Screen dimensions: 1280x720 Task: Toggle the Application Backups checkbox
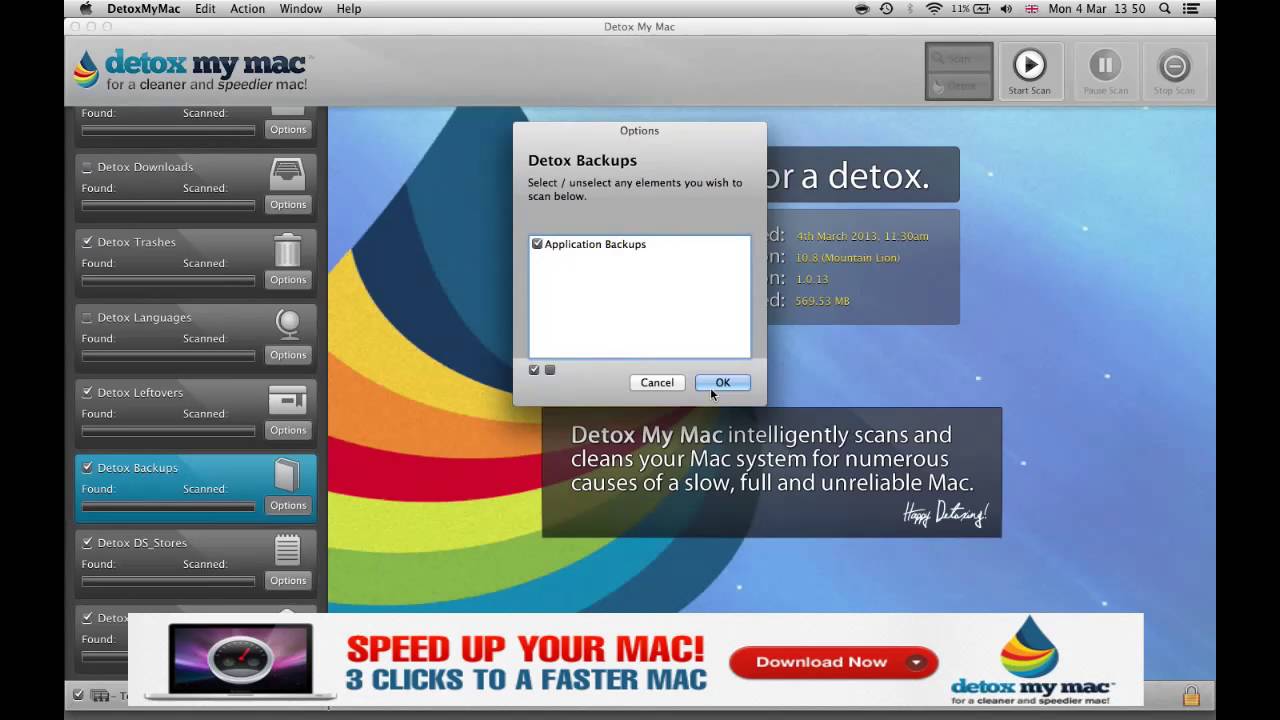pyautogui.click(x=537, y=244)
